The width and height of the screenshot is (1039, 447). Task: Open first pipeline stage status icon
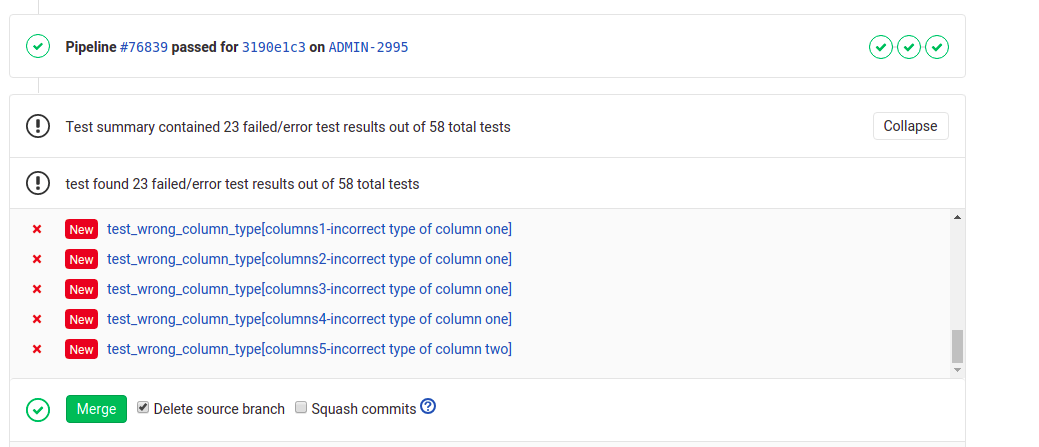point(881,47)
